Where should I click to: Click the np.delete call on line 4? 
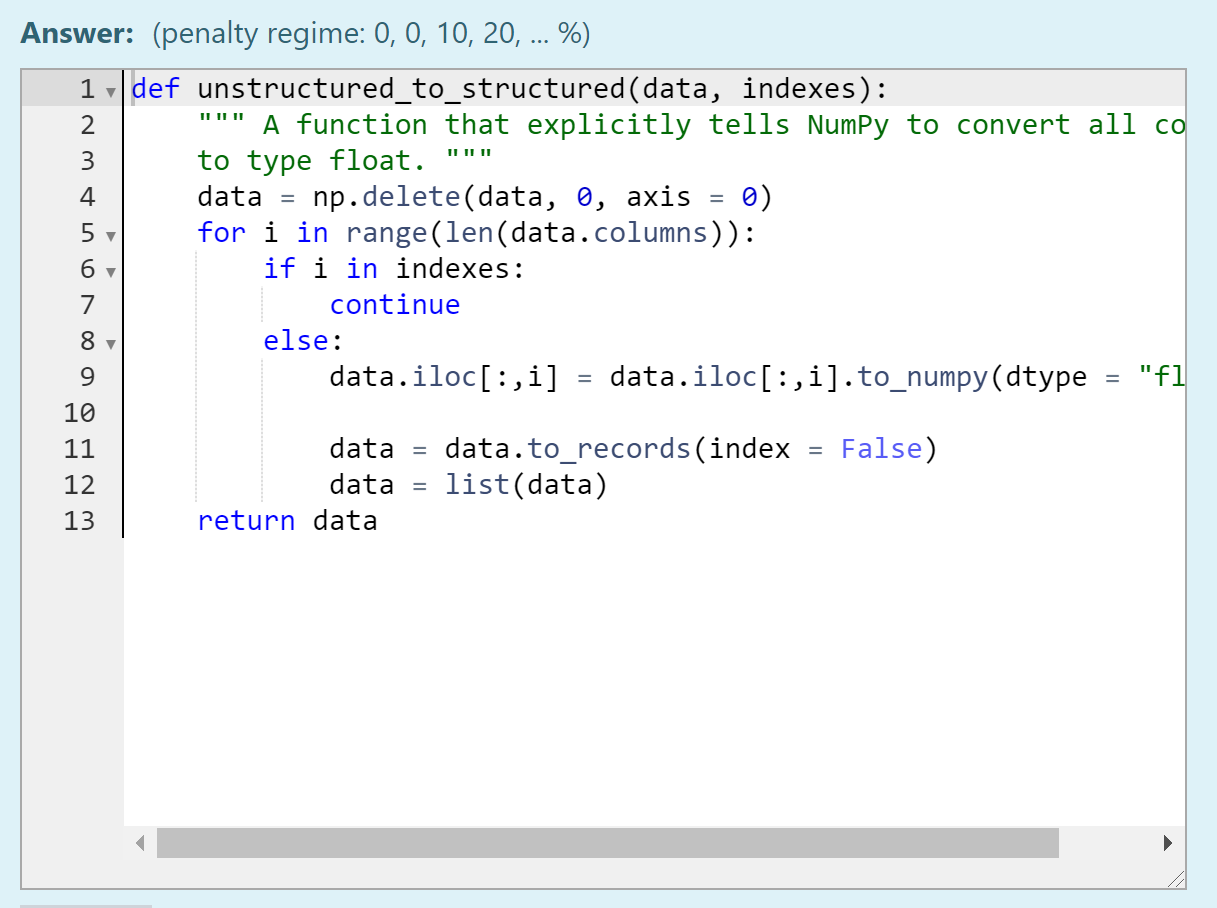387,196
